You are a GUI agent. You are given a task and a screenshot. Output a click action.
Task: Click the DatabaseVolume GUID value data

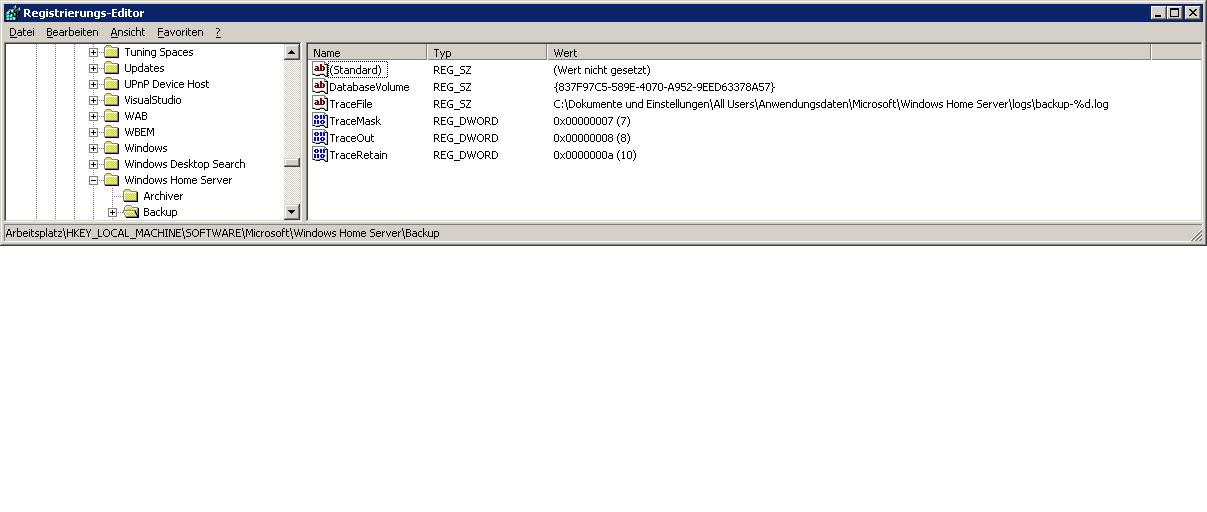[664, 87]
